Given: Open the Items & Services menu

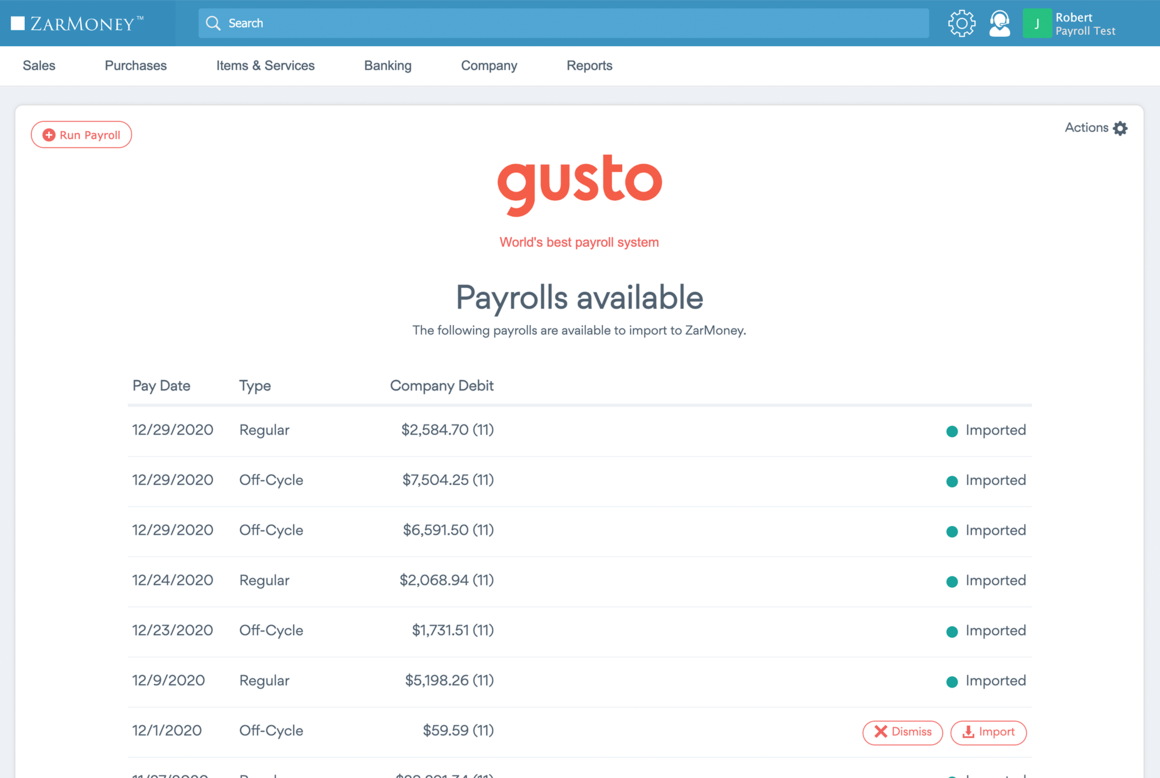Looking at the screenshot, I should coord(266,66).
